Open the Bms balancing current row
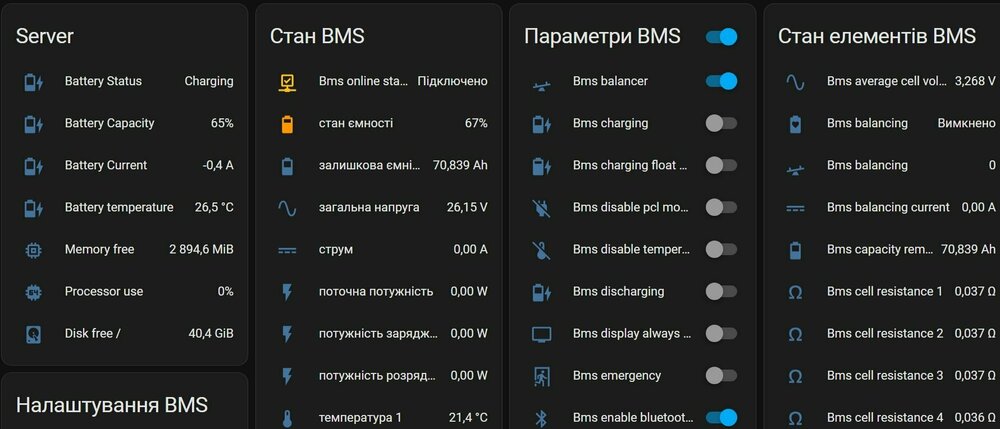 tap(888, 208)
